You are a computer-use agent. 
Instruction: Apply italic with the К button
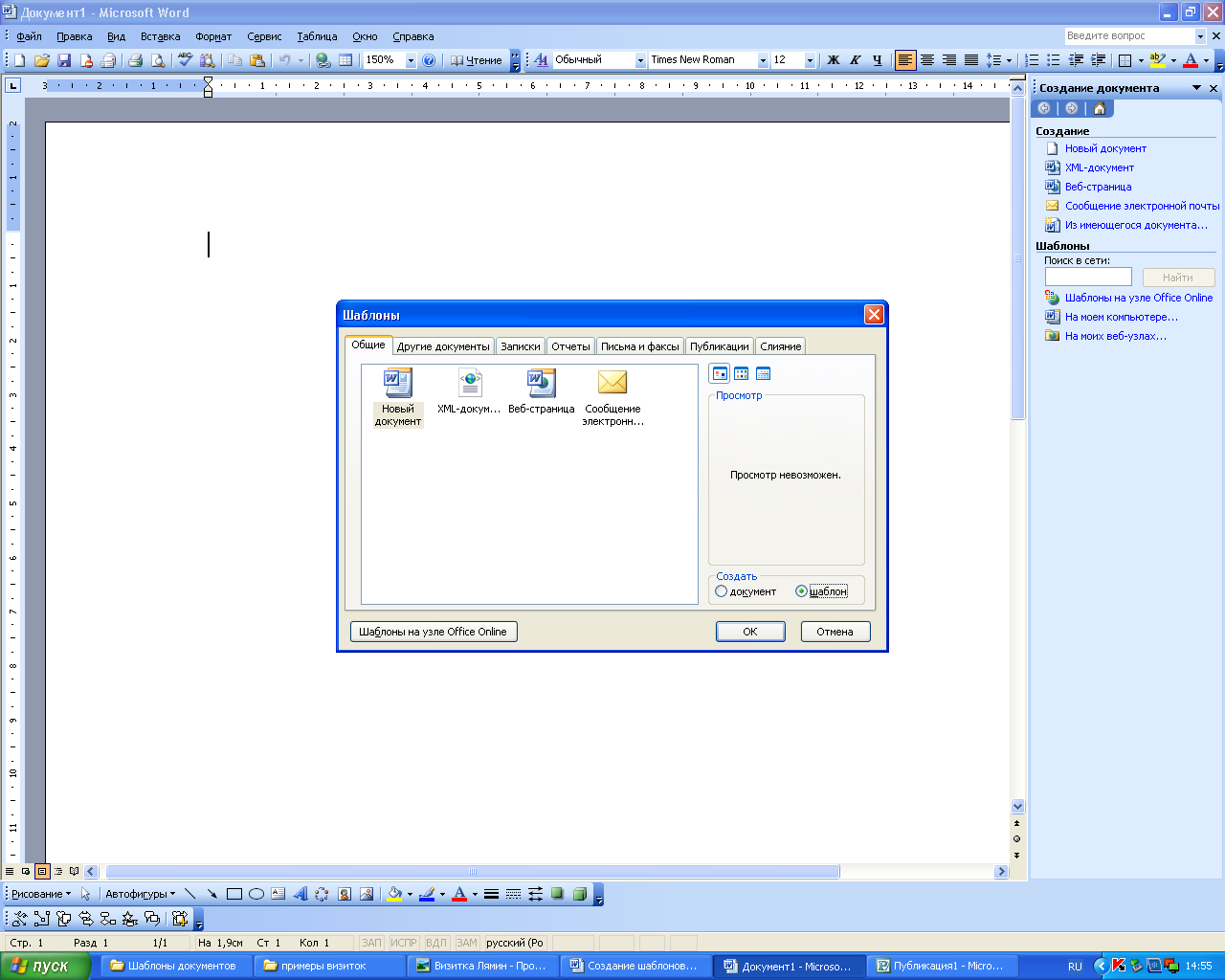pos(856,60)
